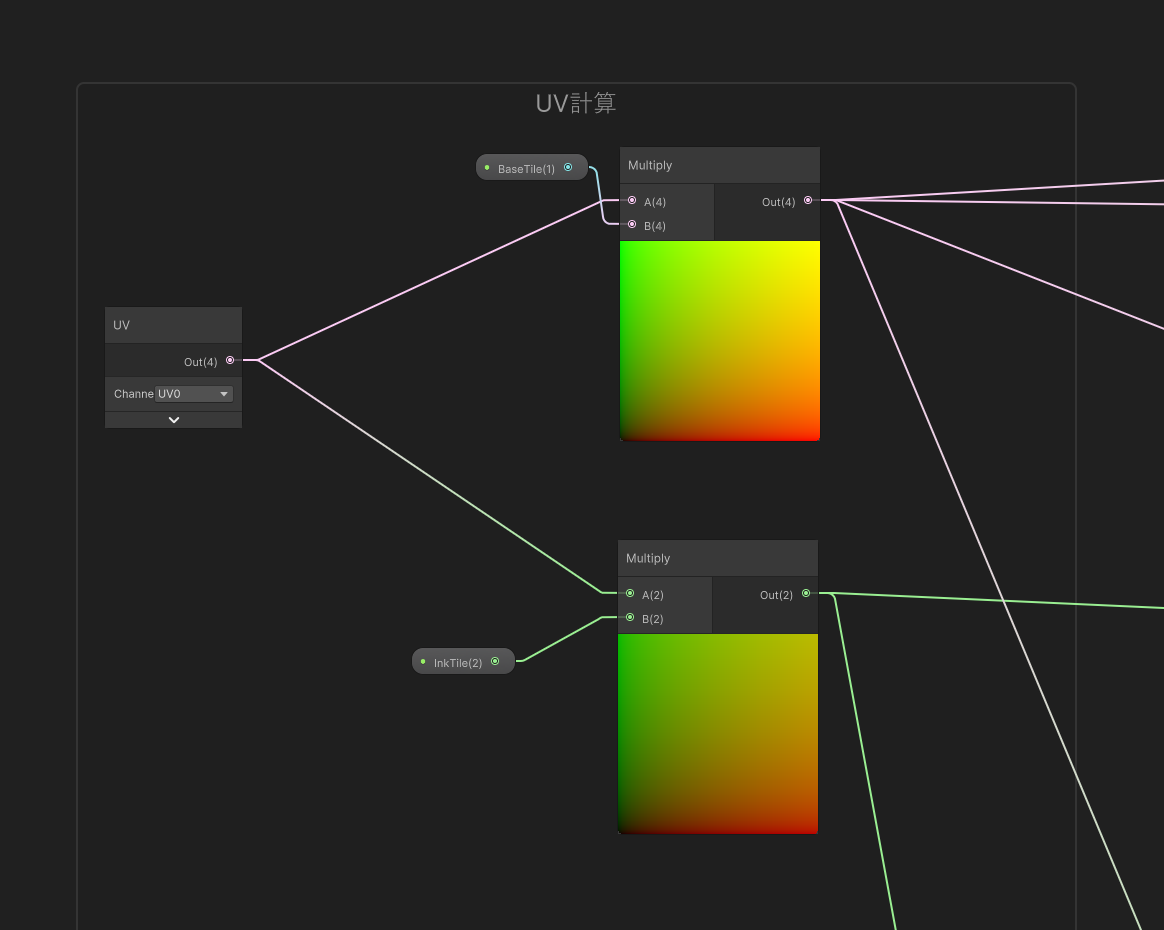This screenshot has width=1164, height=930.
Task: Click the A(4) input port on top Multiply
Action: tap(632, 201)
